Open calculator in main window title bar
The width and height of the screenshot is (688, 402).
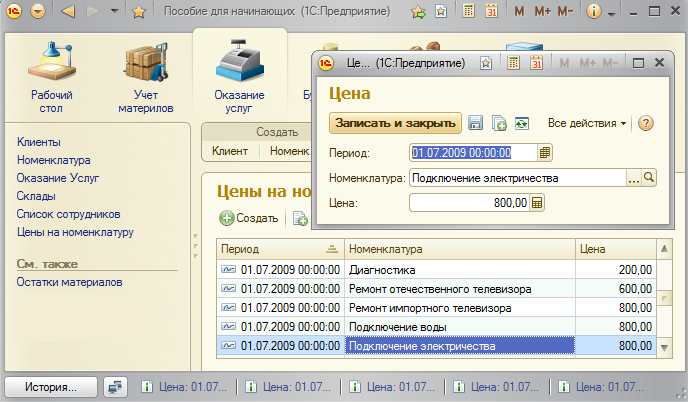click(469, 12)
